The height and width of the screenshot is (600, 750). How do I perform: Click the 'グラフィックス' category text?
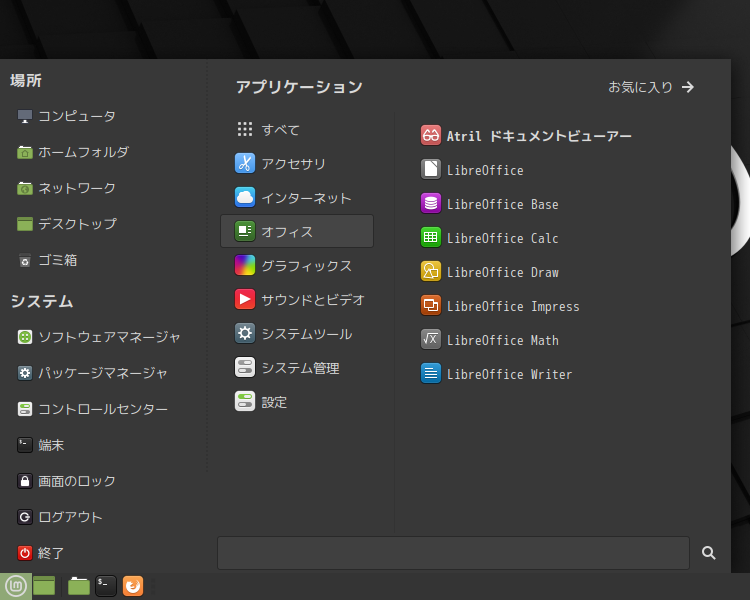point(307,266)
